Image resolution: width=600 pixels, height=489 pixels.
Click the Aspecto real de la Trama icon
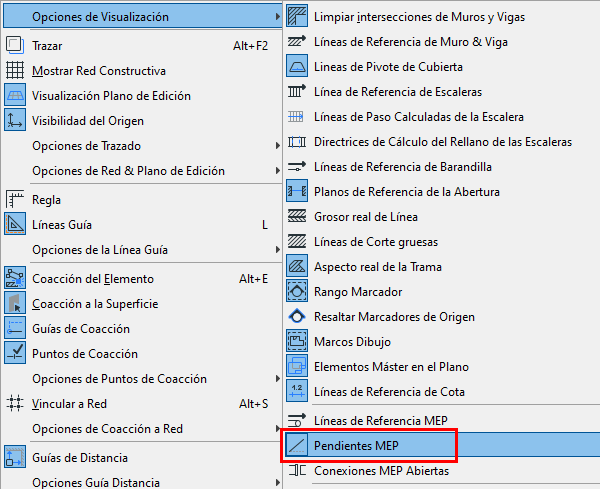297,266
